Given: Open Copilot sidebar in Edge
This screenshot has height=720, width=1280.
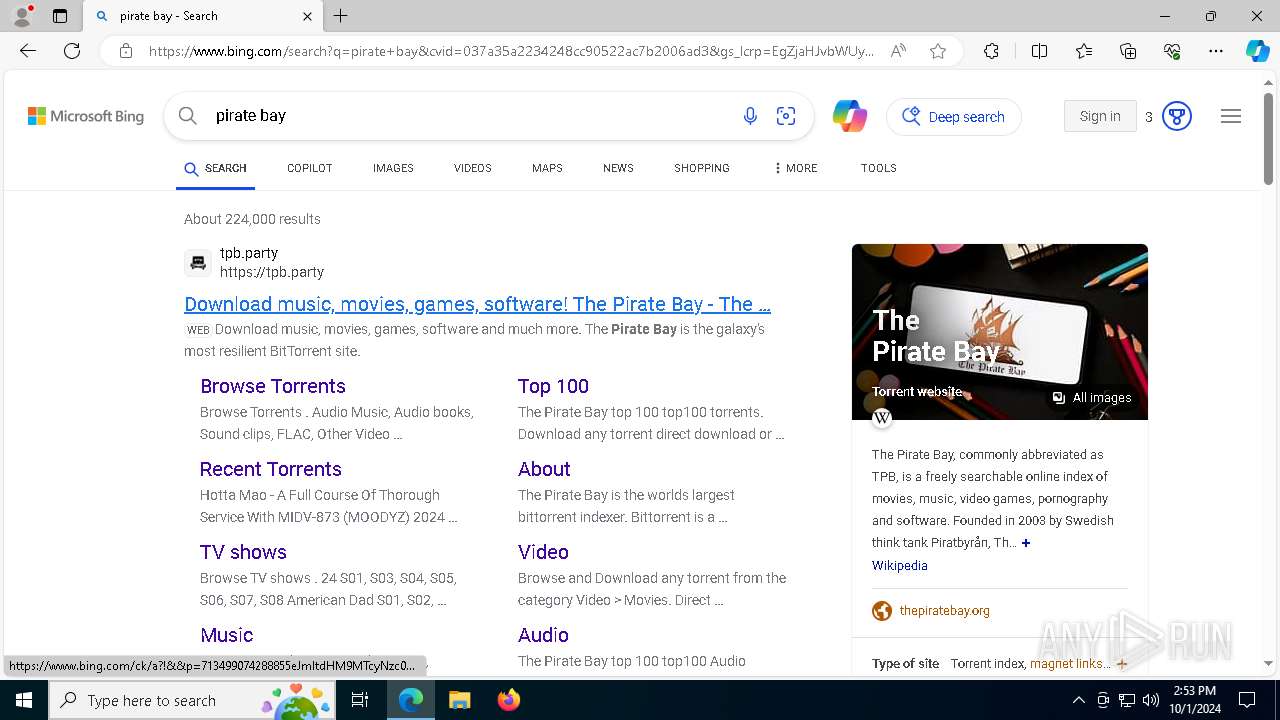Looking at the screenshot, I should (1257, 51).
